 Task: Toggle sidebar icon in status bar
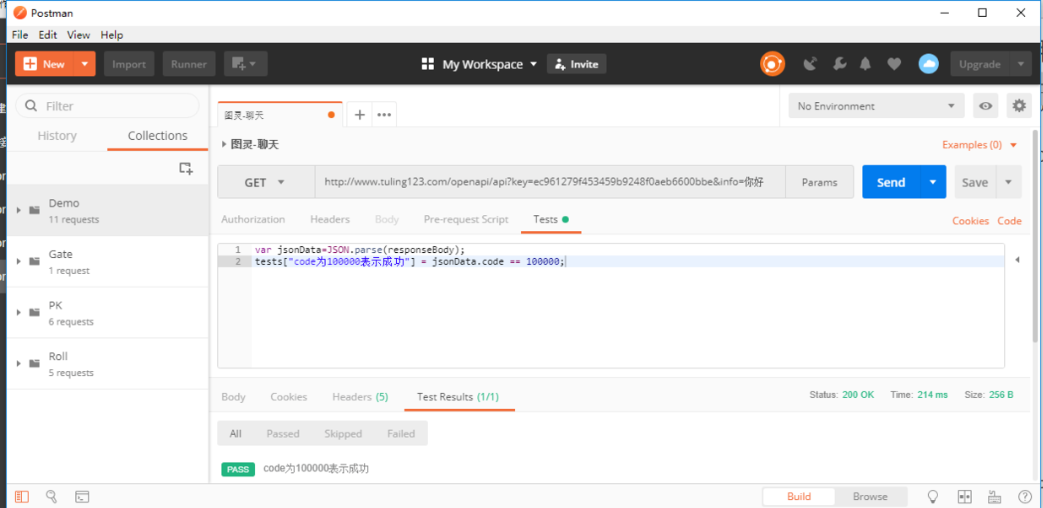(x=22, y=496)
